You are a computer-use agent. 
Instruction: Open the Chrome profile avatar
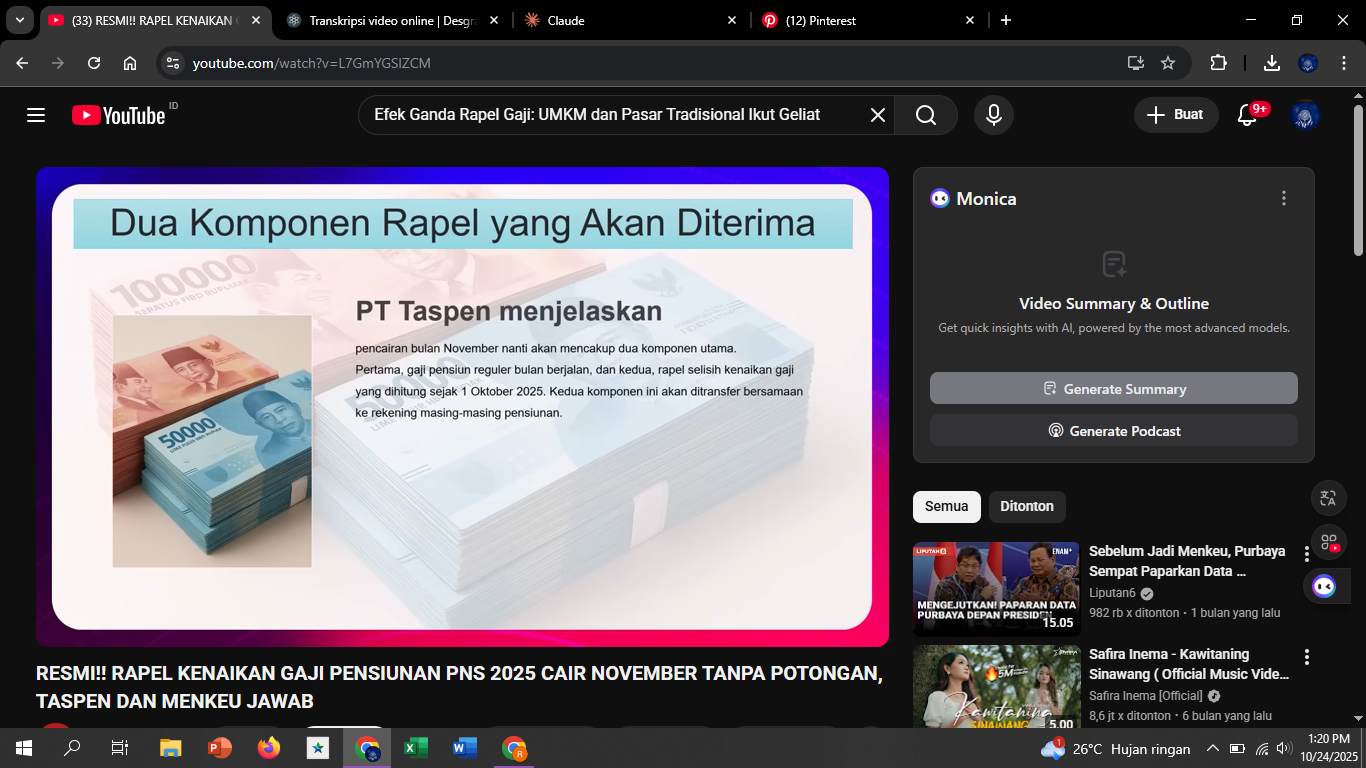click(x=1308, y=63)
